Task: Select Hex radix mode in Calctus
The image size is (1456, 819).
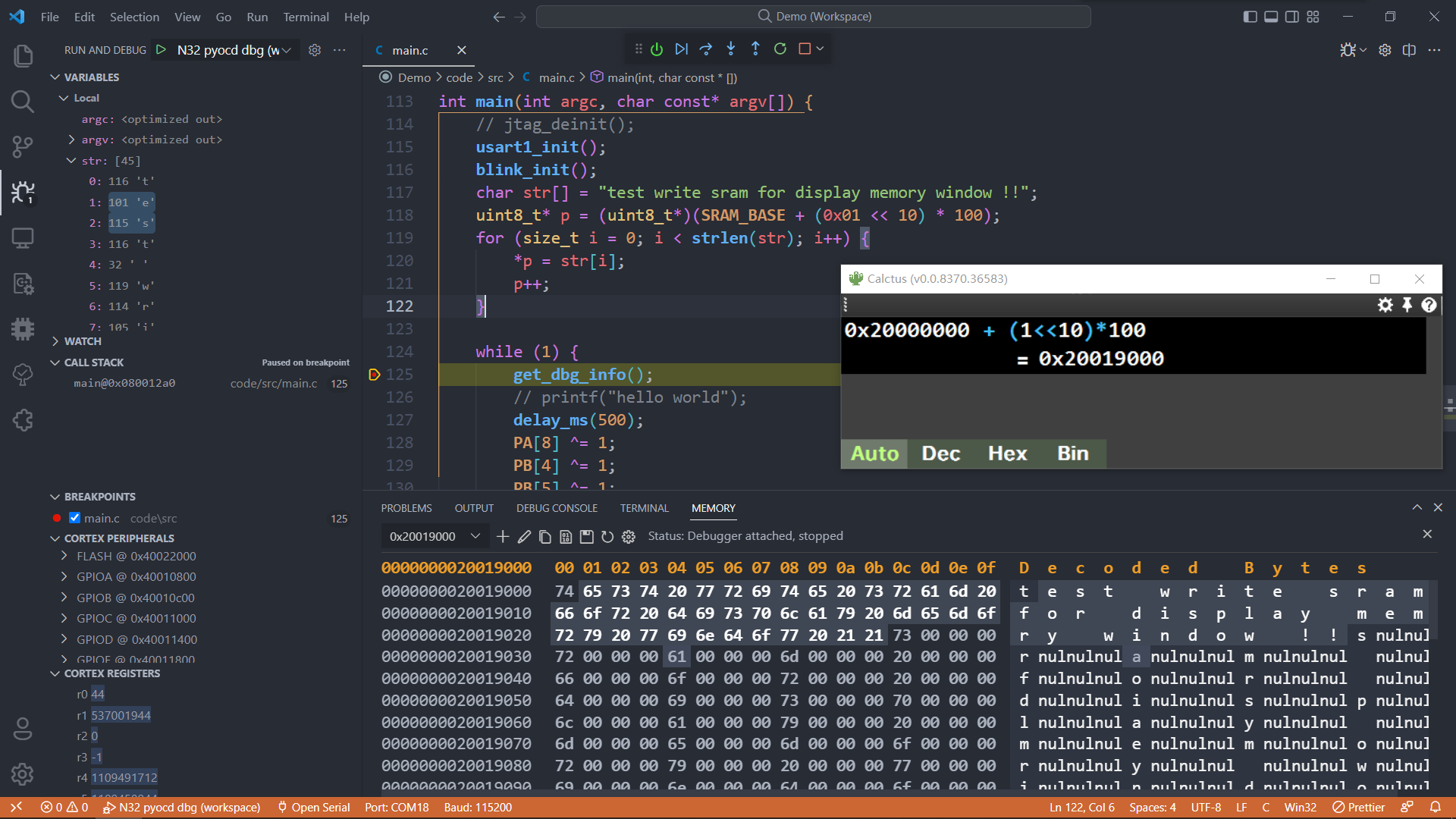Action: pos(1007,453)
